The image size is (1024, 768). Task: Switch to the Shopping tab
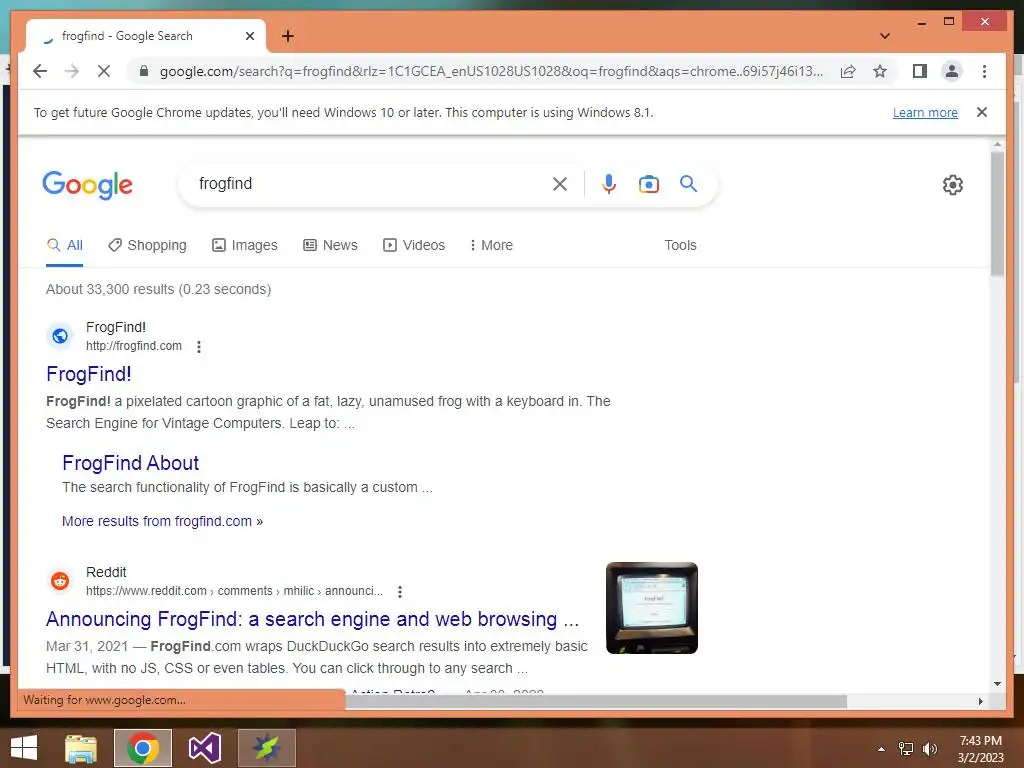147,246
